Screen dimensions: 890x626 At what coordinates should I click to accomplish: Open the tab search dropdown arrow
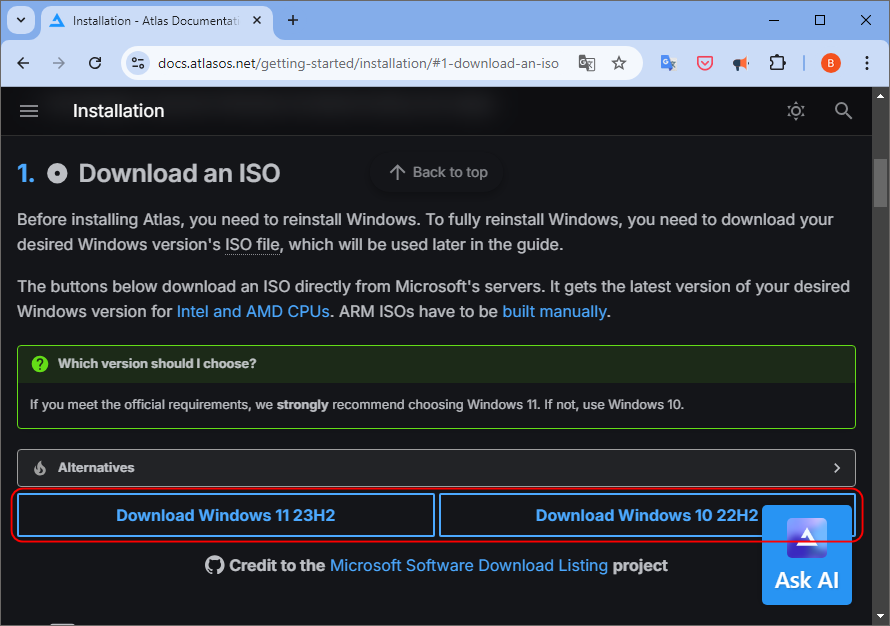click(x=21, y=20)
